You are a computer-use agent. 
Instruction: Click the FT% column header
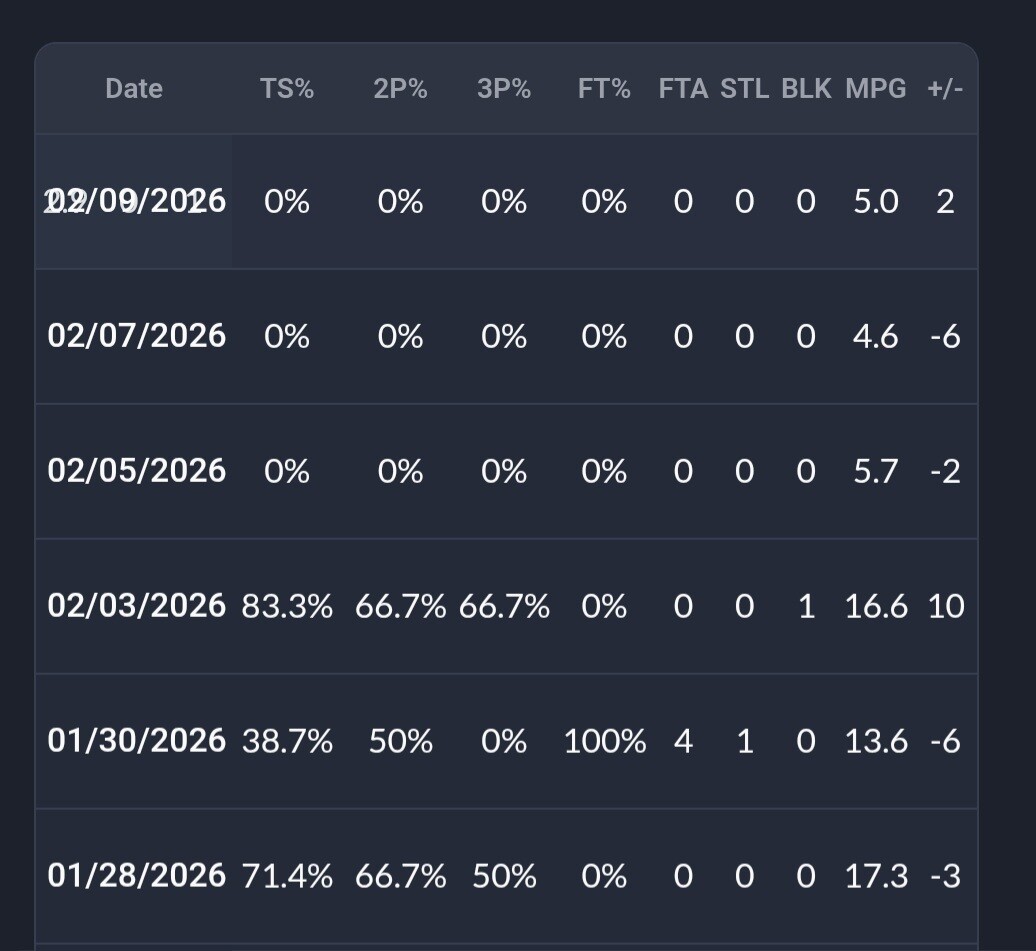[x=604, y=89]
